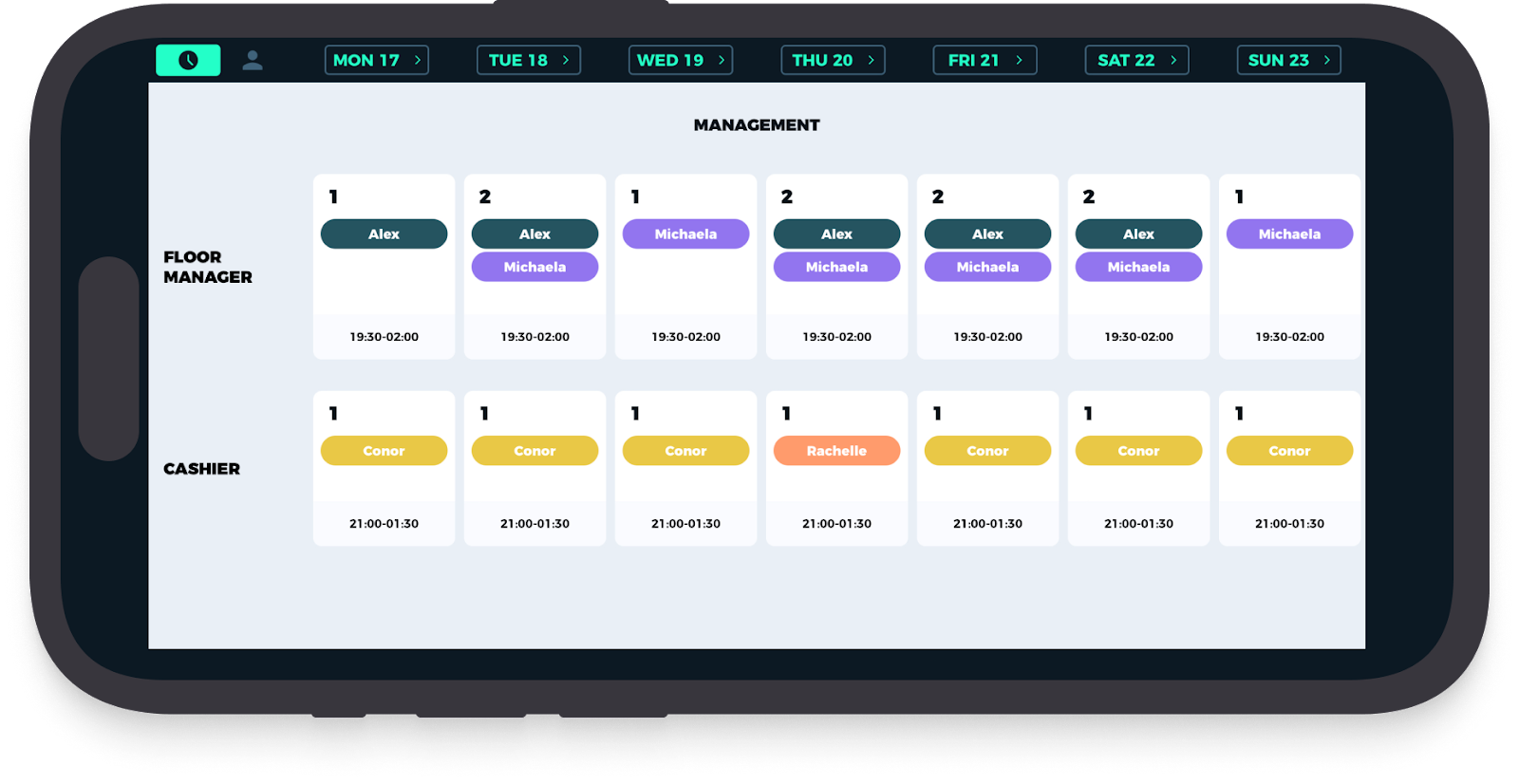The height and width of the screenshot is (784, 1519).
Task: Click Alex tag in Tuesday Floor Manager card
Action: (534, 233)
